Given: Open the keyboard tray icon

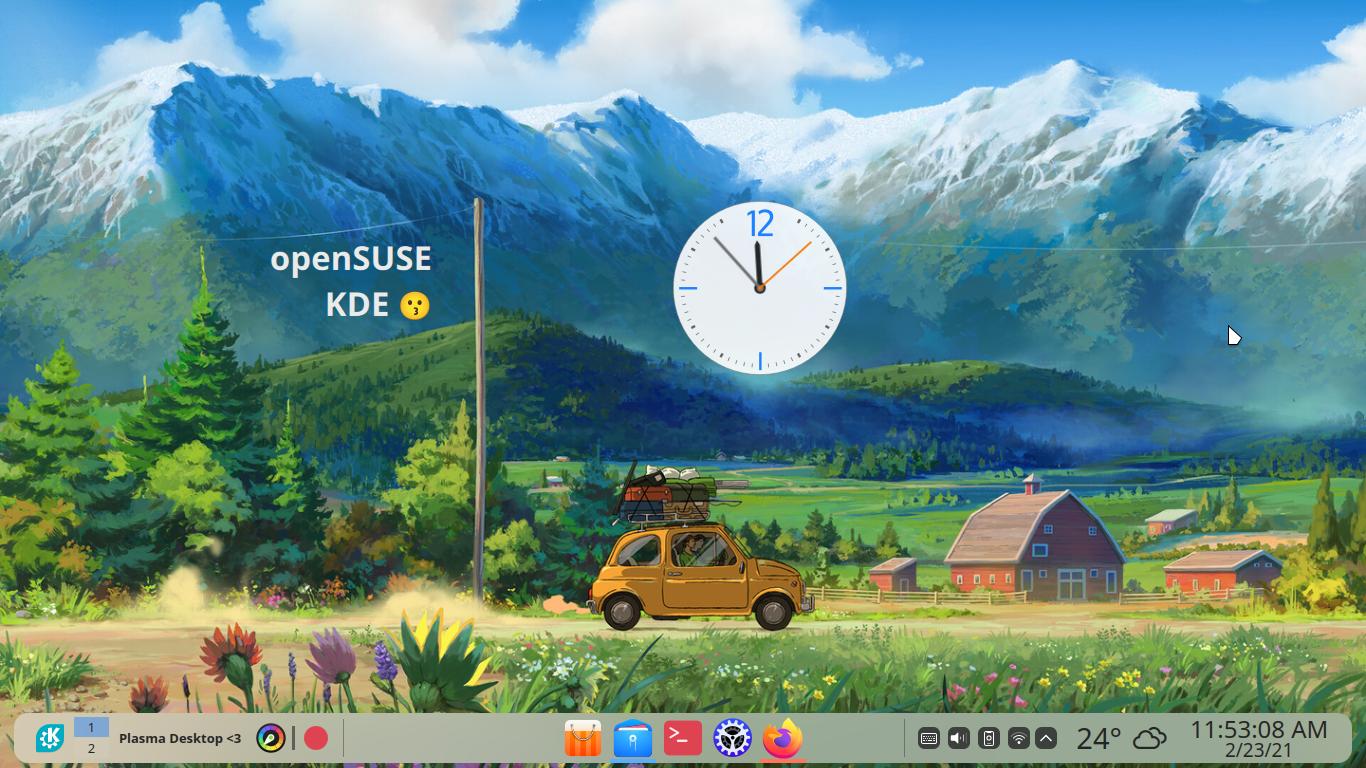Looking at the screenshot, I should pyautogui.click(x=928, y=738).
